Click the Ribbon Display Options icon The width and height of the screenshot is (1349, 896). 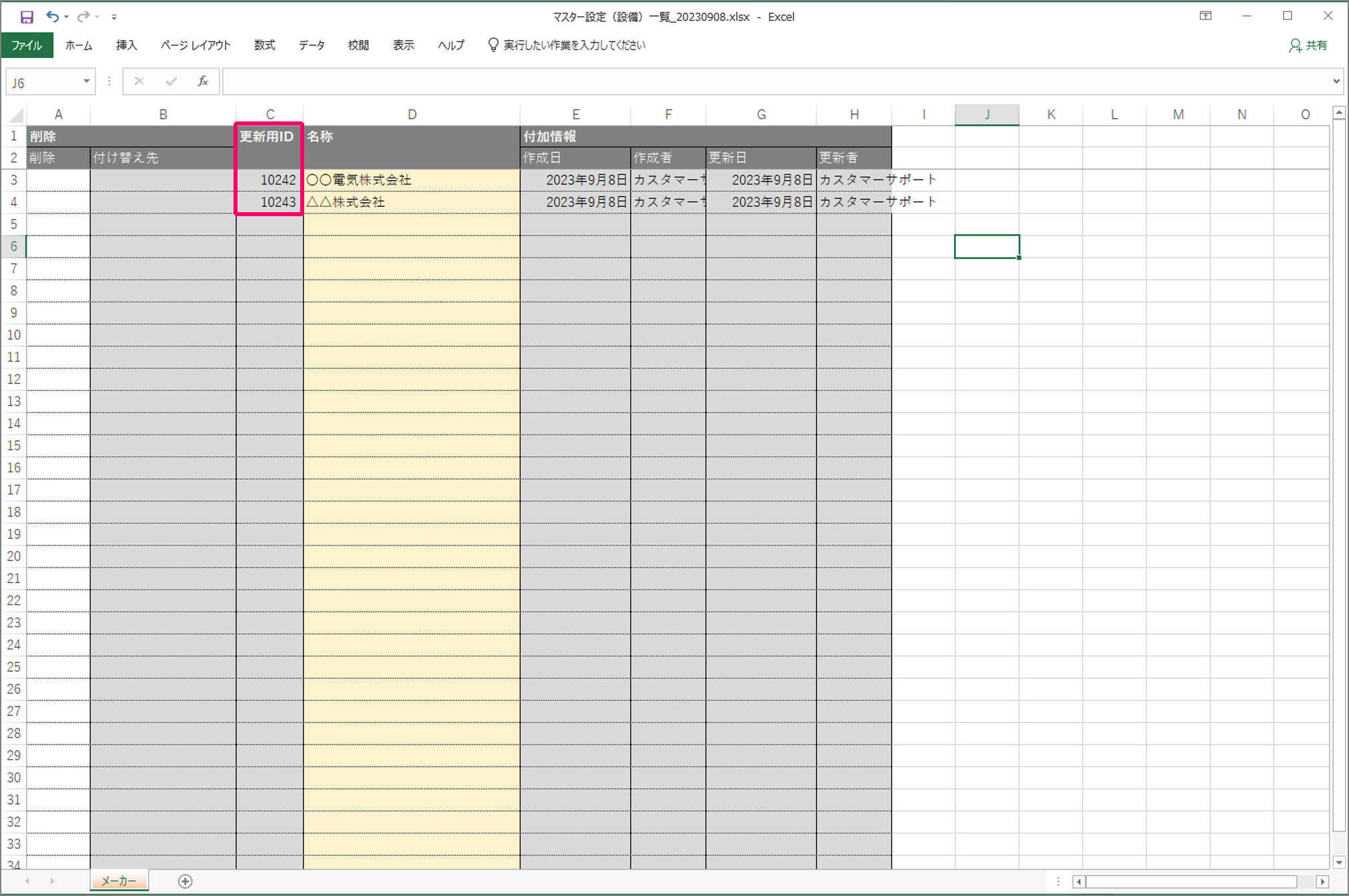(x=1206, y=16)
